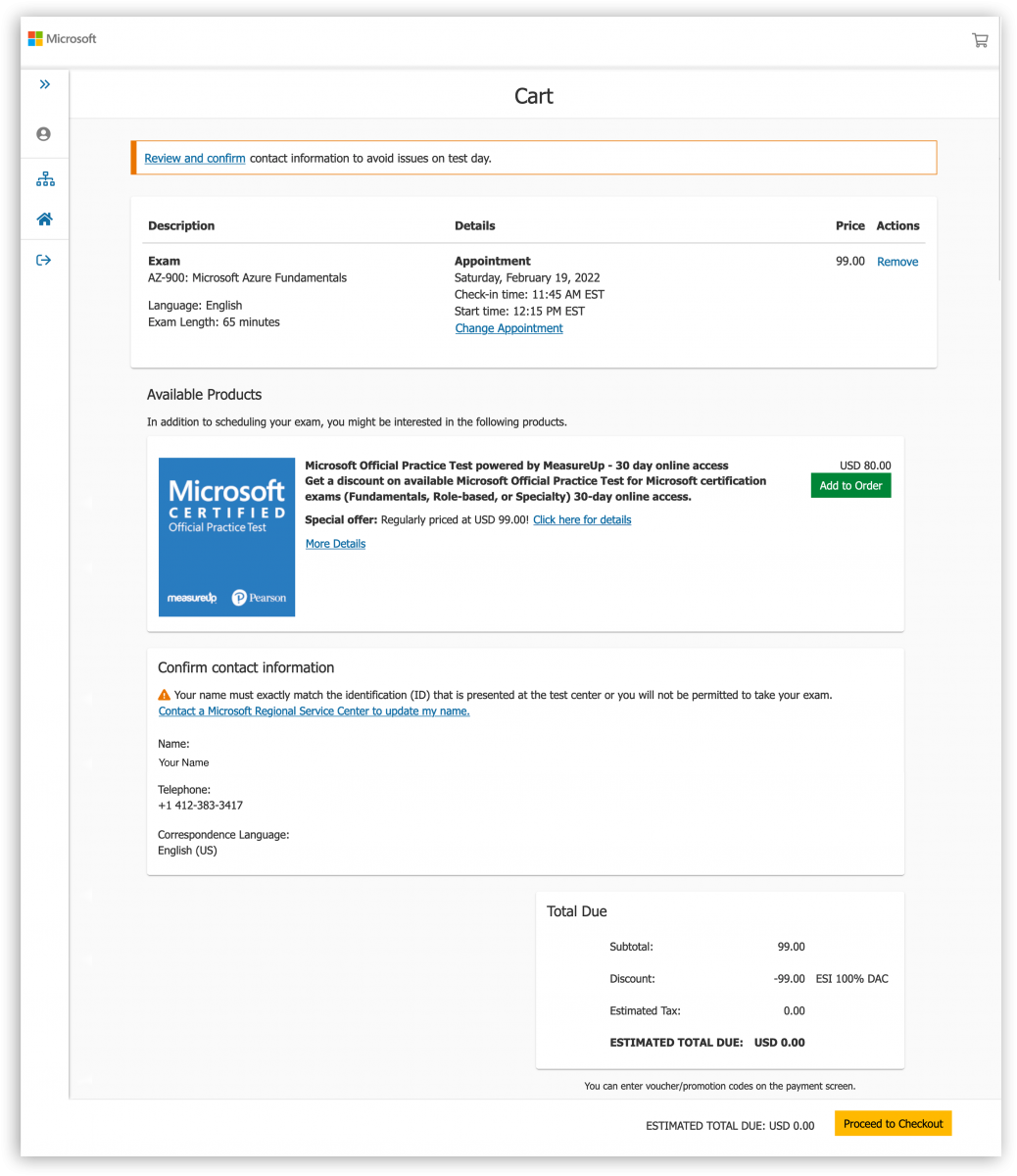Expand the sidebar with double-chevron icon
This screenshot has height=1176, width=1017.
click(x=45, y=84)
